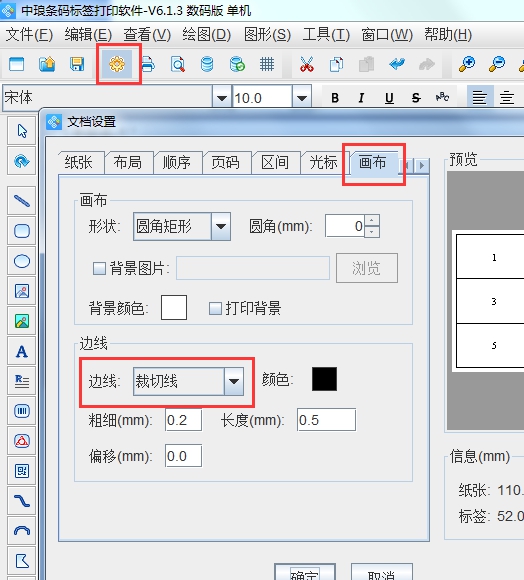Screen dimensions: 524x580
Task: Open the 文件(F) menu
Action: pyautogui.click(x=29, y=35)
